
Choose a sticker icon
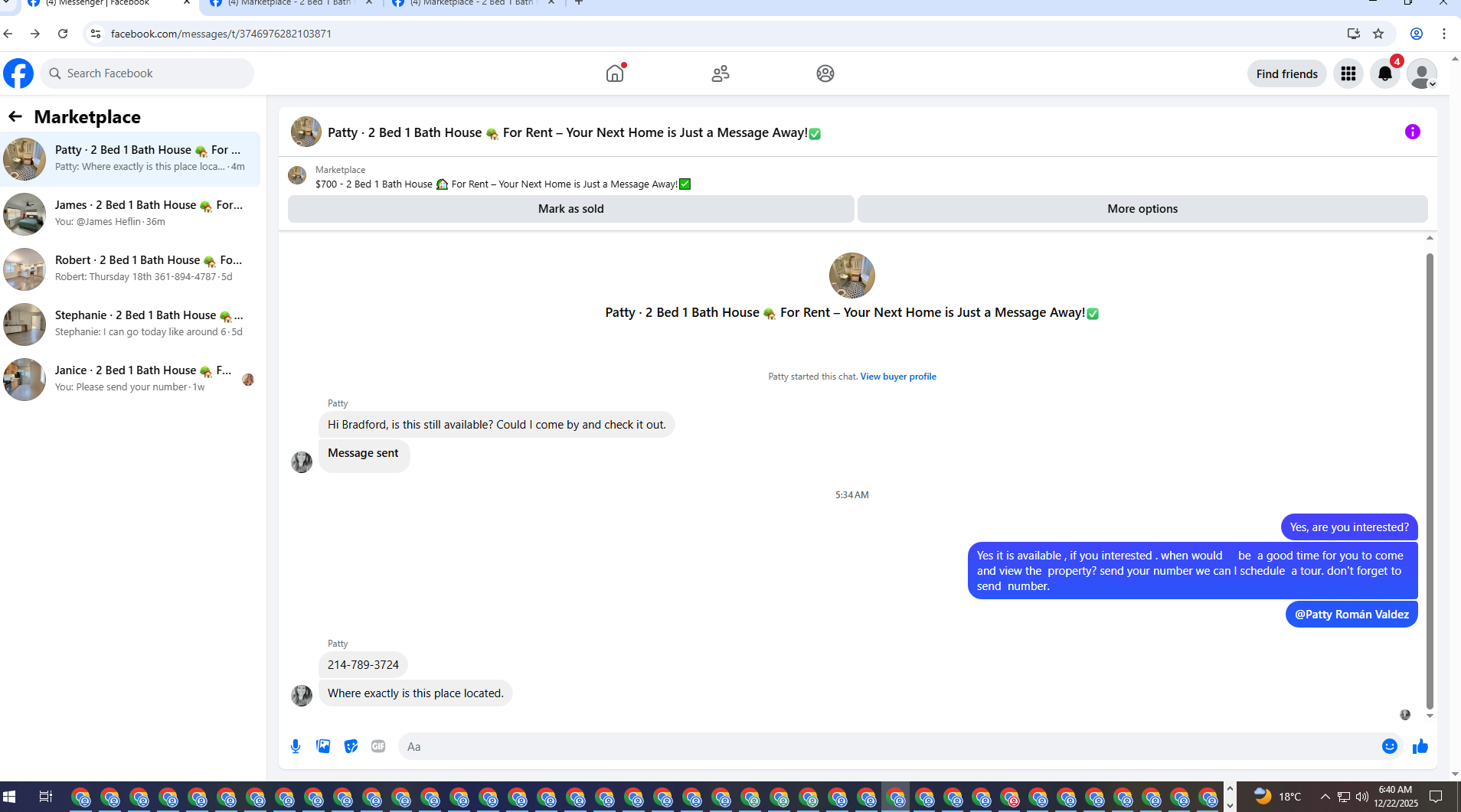[x=351, y=746]
